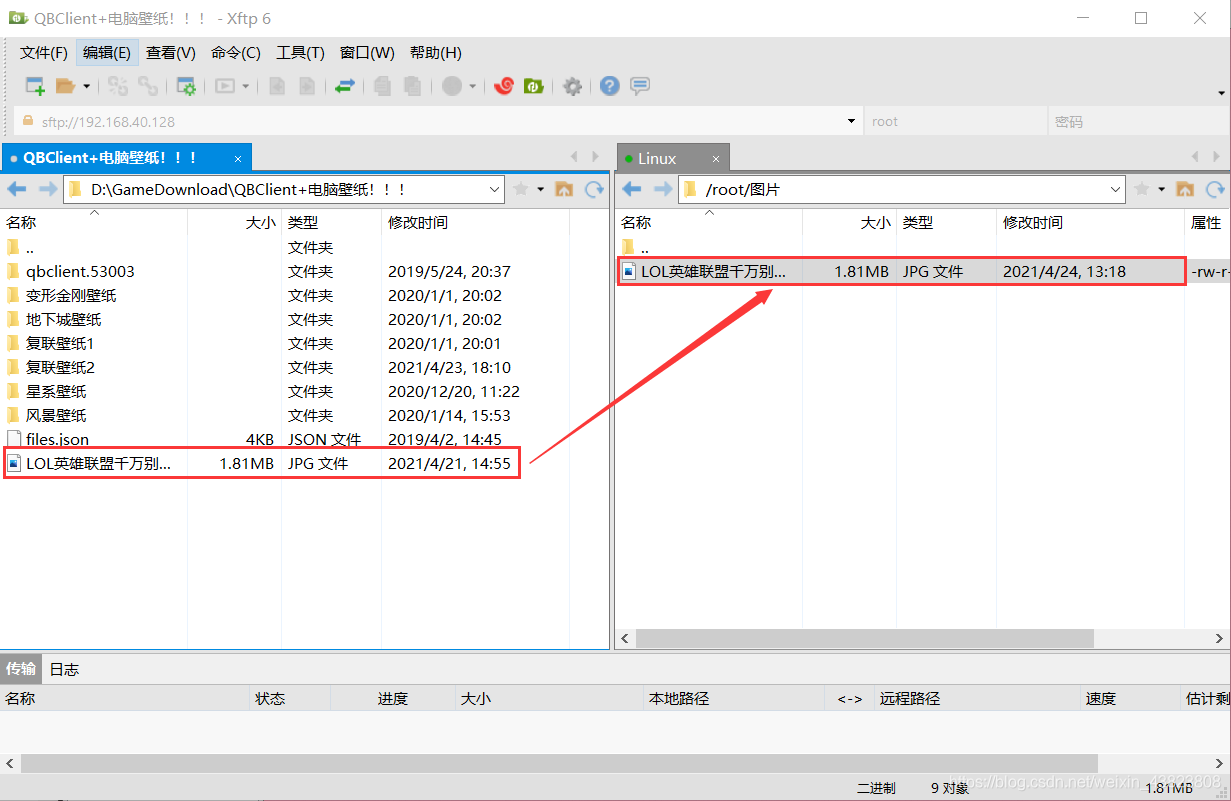Click the green-blue synchronize arrows icon
The width and height of the screenshot is (1231, 801).
(x=345, y=87)
